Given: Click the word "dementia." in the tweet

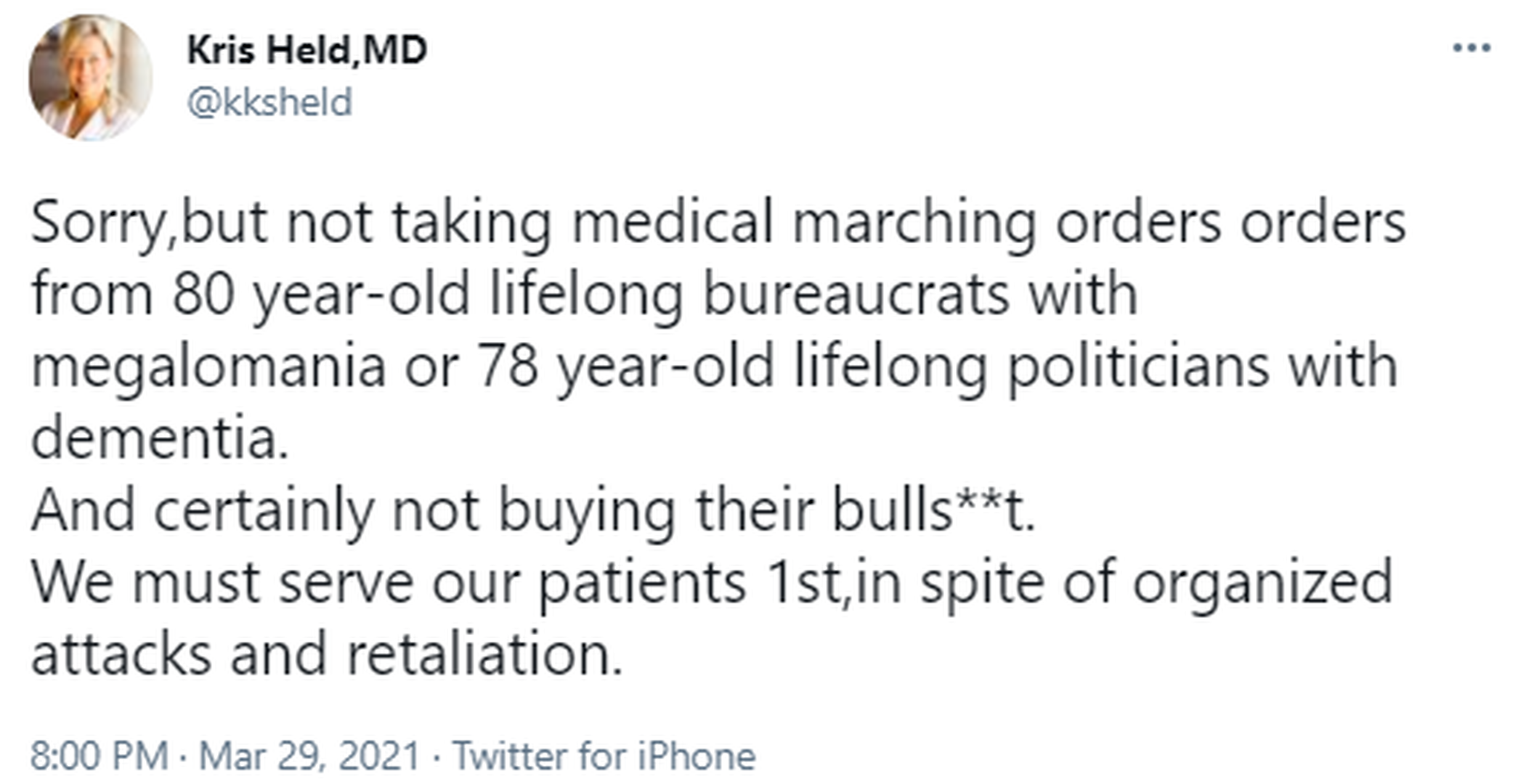Looking at the screenshot, I should coord(160,438).
